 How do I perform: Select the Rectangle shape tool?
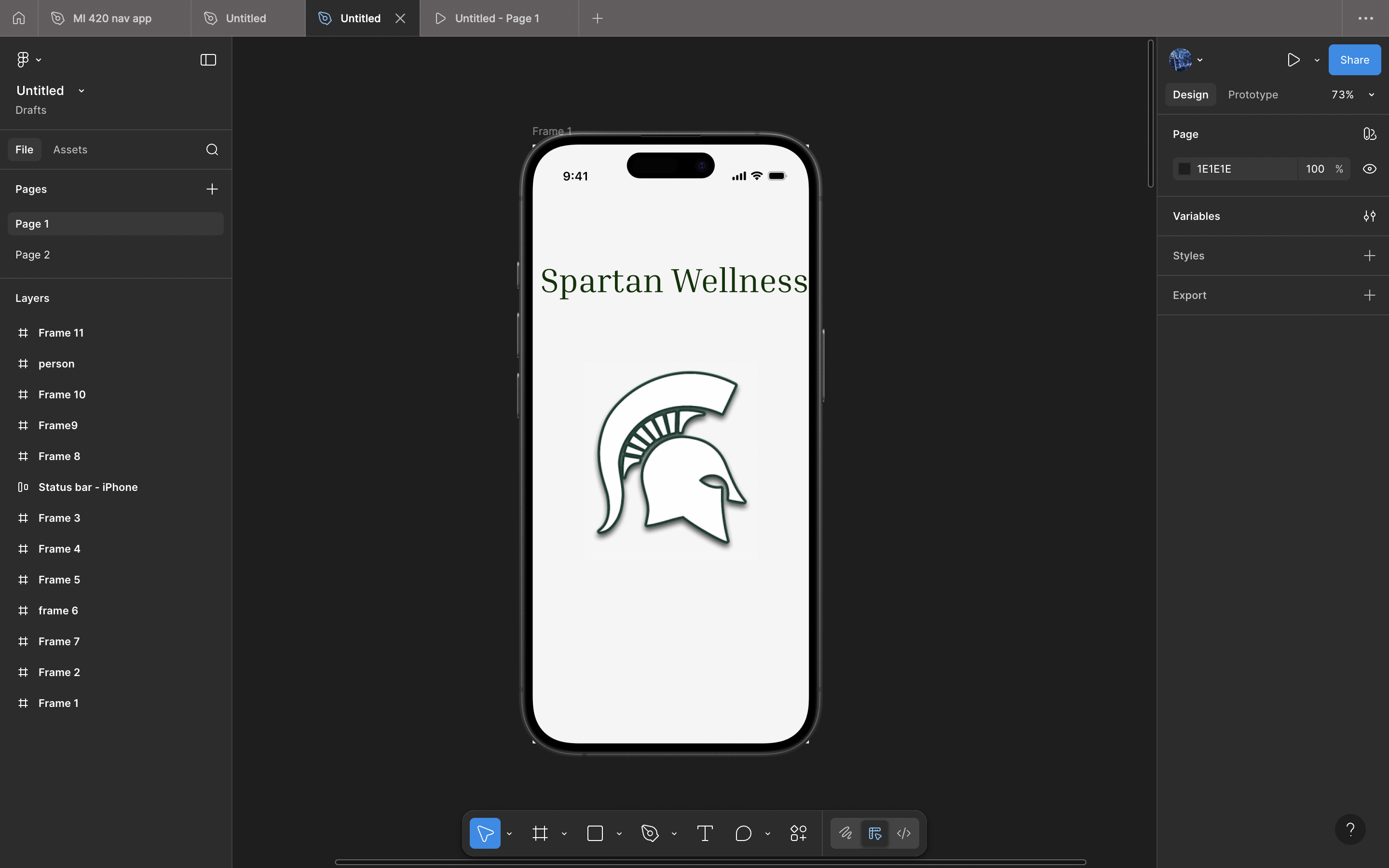(595, 833)
